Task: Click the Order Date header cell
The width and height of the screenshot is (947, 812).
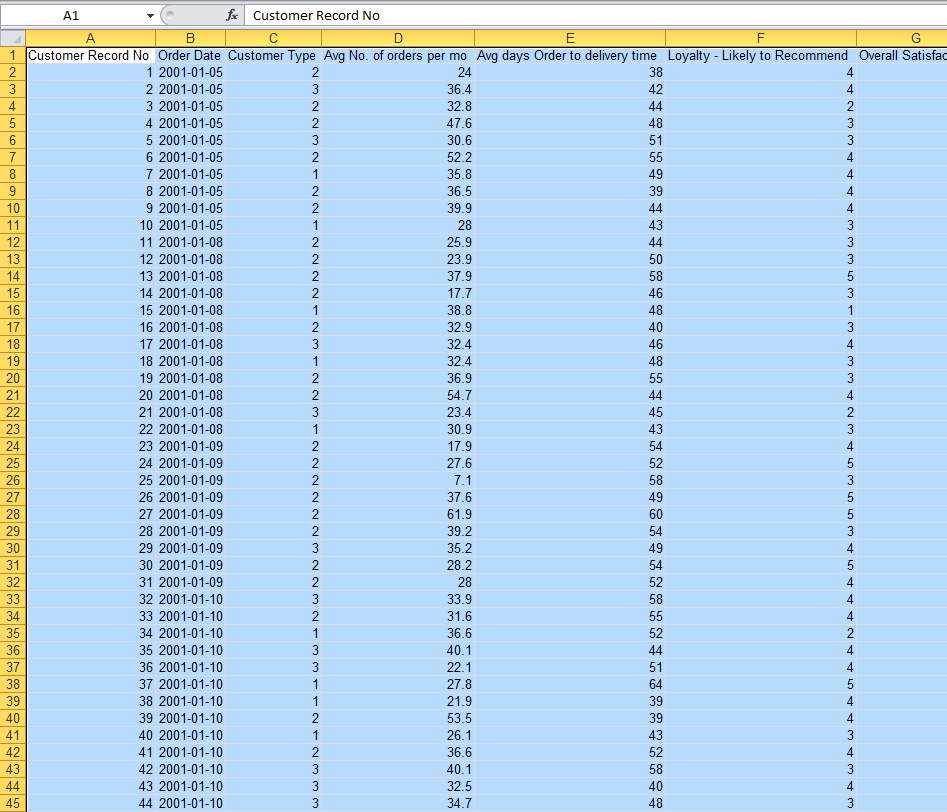Action: (190, 55)
